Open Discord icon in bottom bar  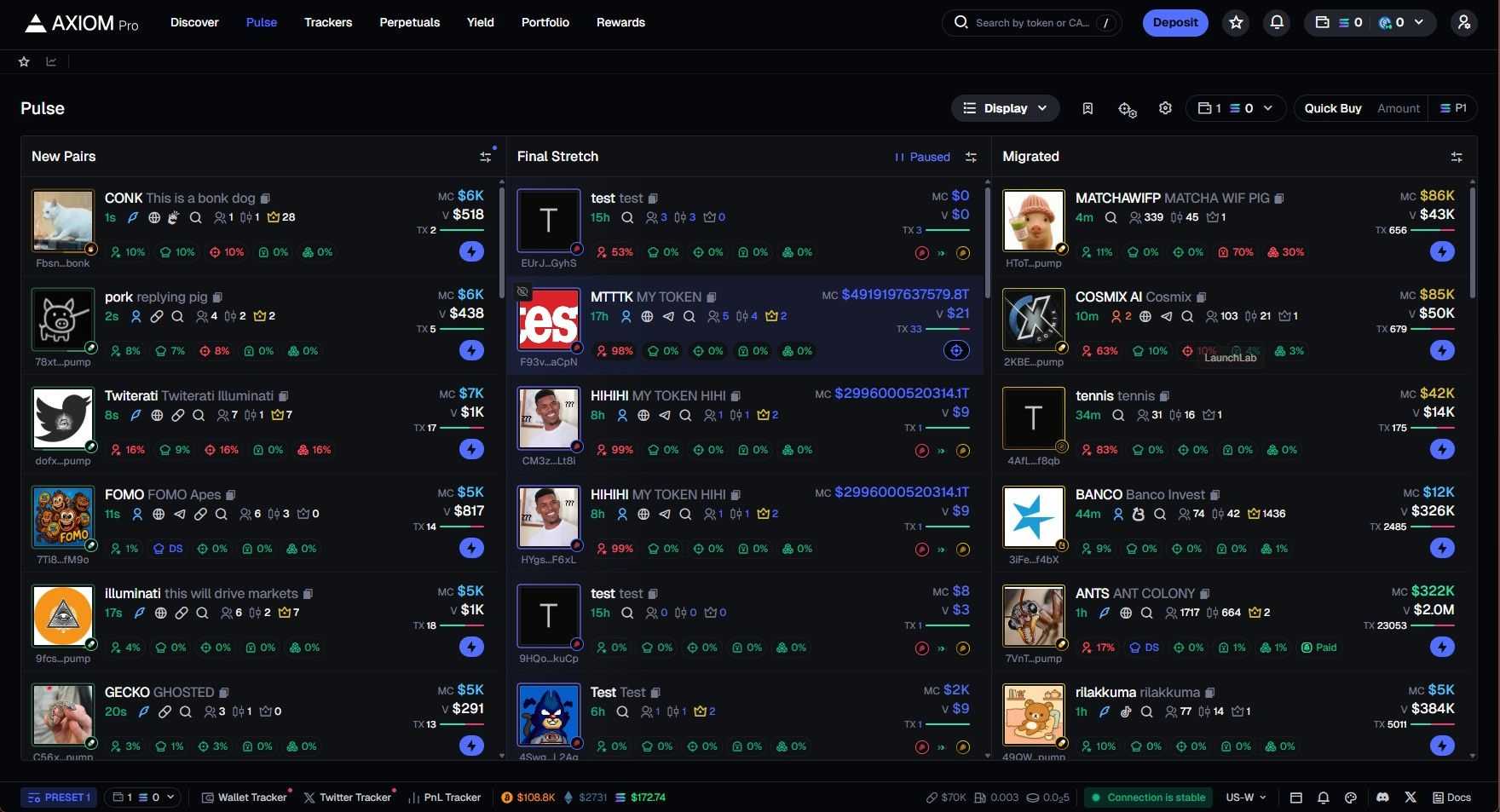[x=1382, y=798]
